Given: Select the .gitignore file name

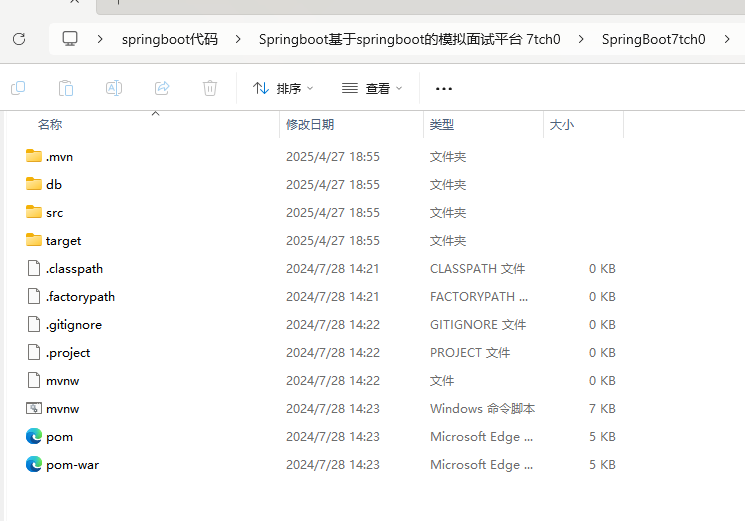Looking at the screenshot, I should 74,325.
